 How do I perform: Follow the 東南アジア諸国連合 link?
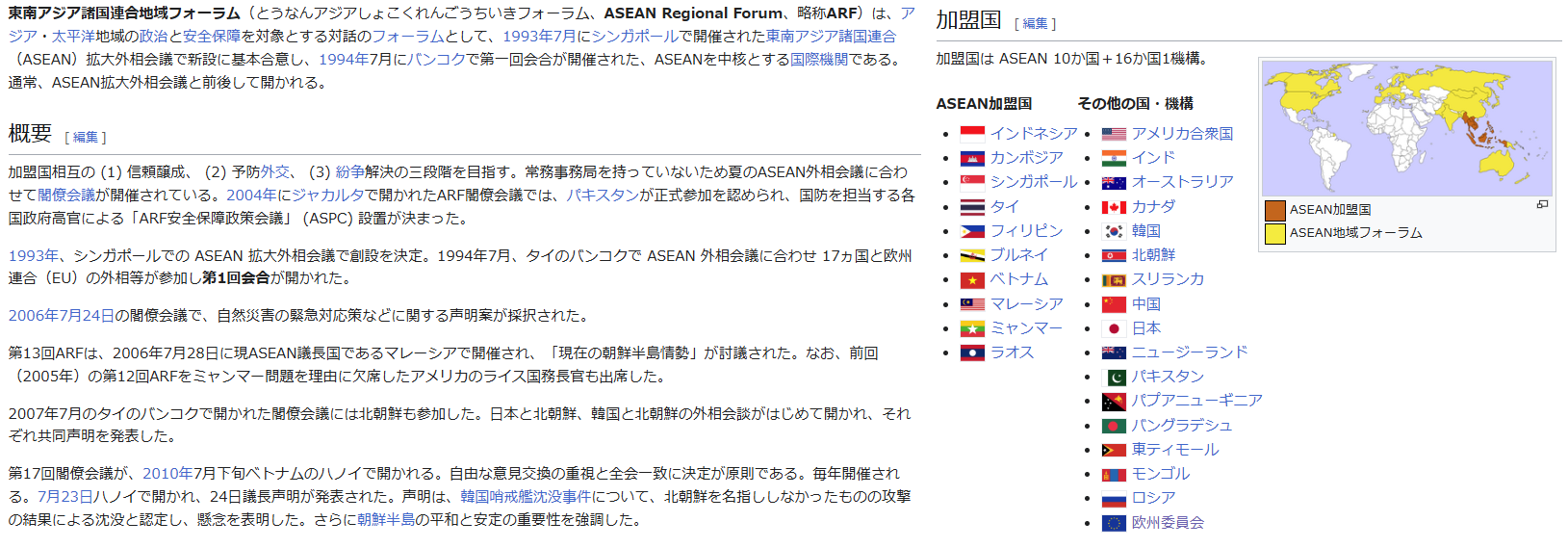tap(831, 36)
